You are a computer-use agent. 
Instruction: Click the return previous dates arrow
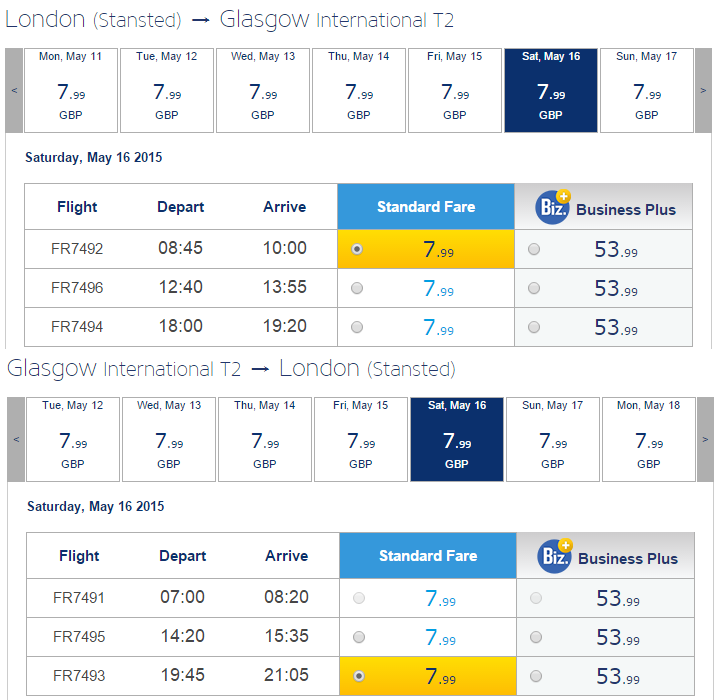point(16,439)
